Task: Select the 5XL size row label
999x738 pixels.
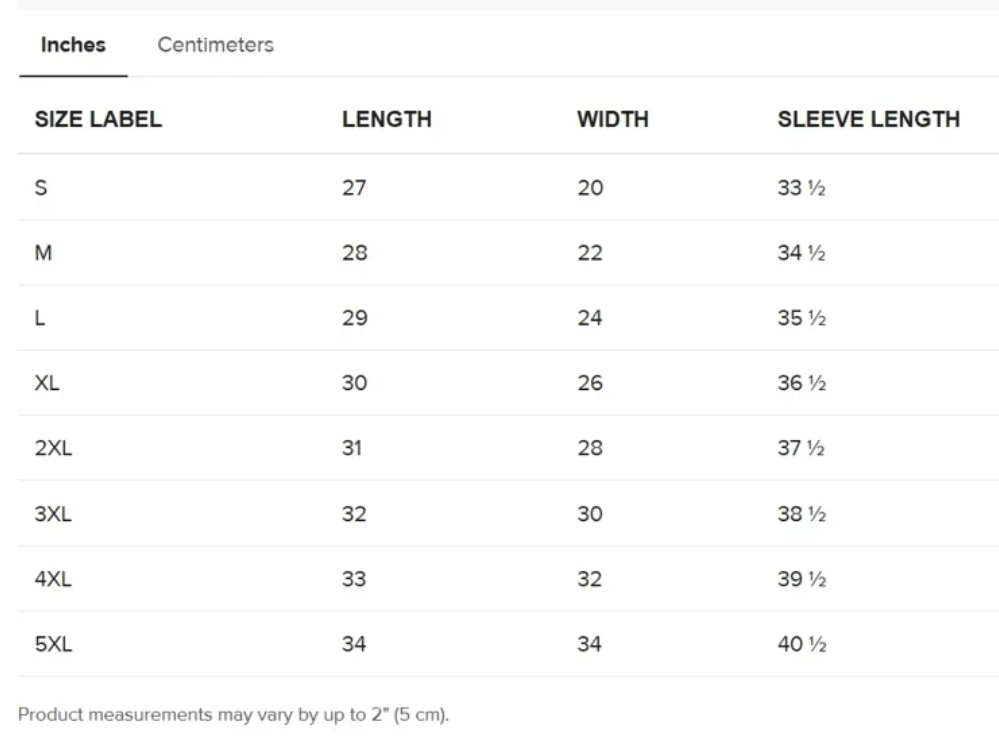Action: click(53, 645)
